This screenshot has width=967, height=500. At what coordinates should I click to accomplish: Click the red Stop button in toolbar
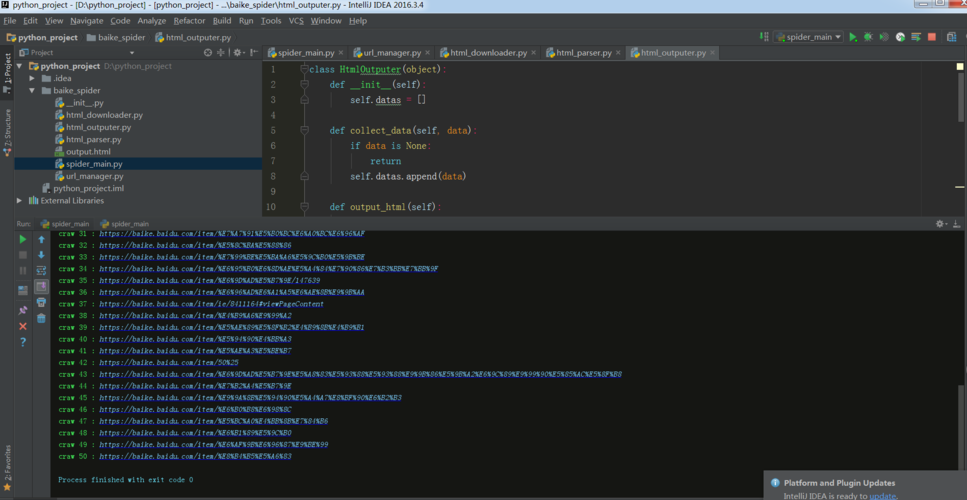click(932, 37)
